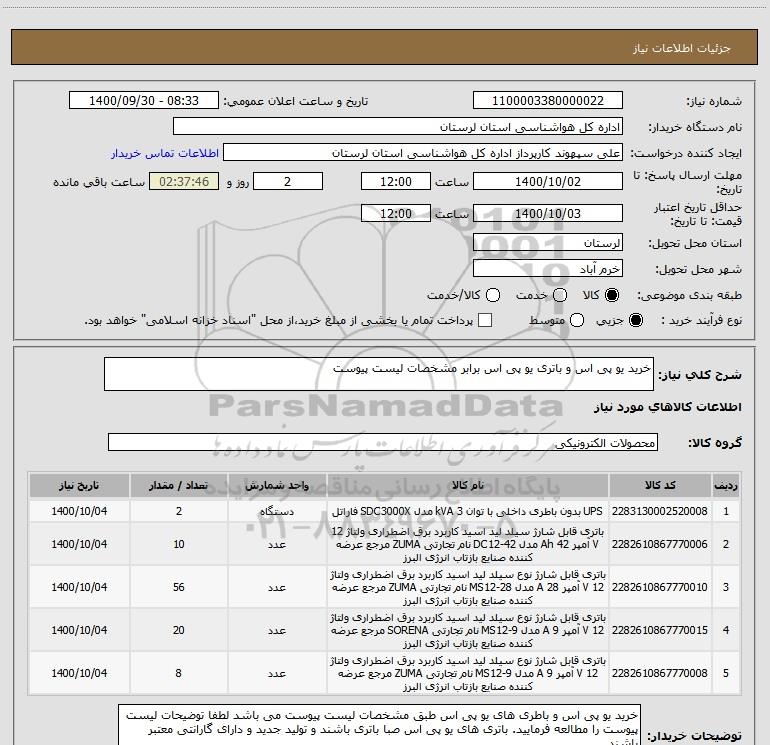Select product code 2283130002520008
The height and width of the screenshot is (745, 770).
(x=660, y=511)
